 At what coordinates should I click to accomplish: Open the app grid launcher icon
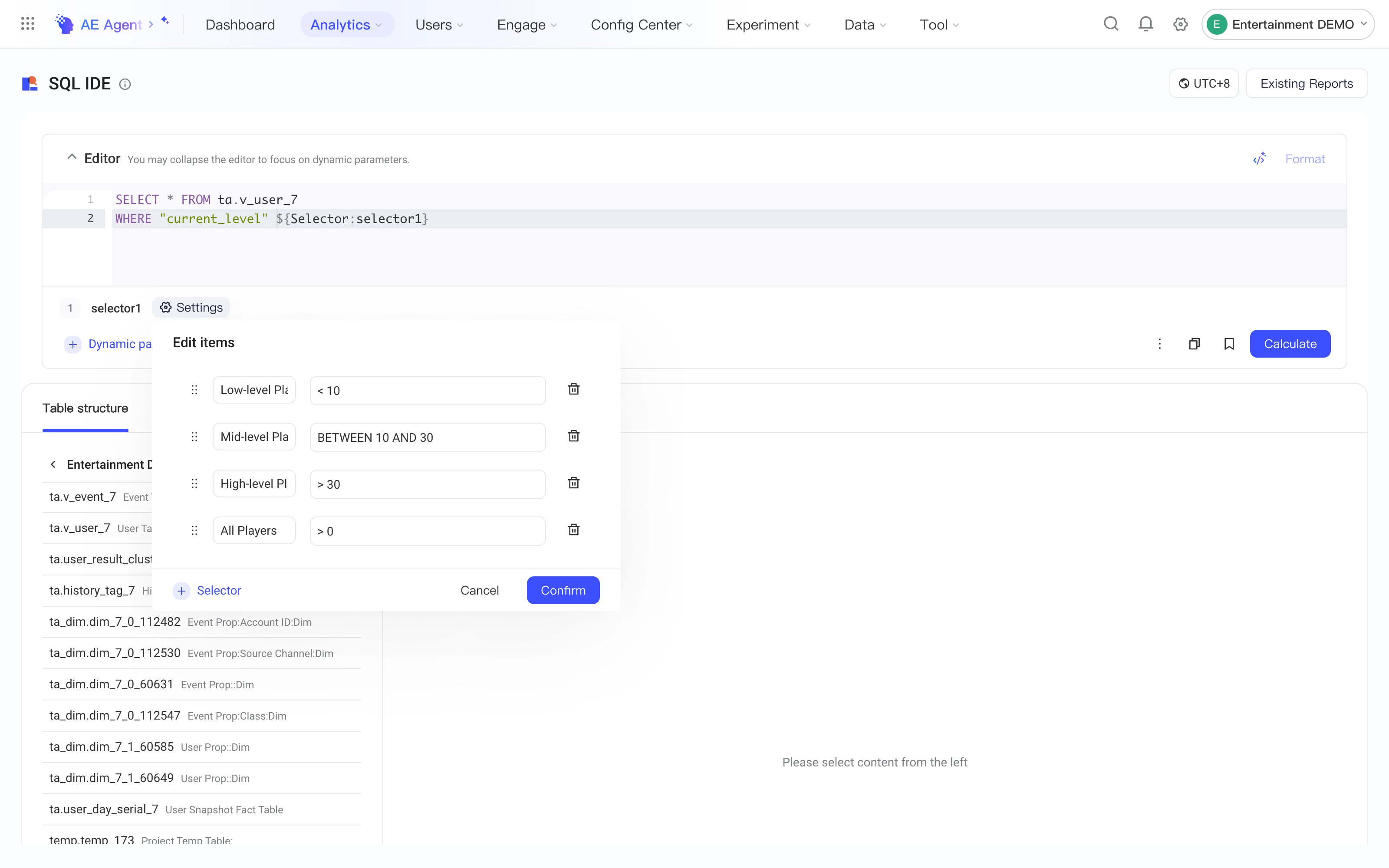[27, 24]
